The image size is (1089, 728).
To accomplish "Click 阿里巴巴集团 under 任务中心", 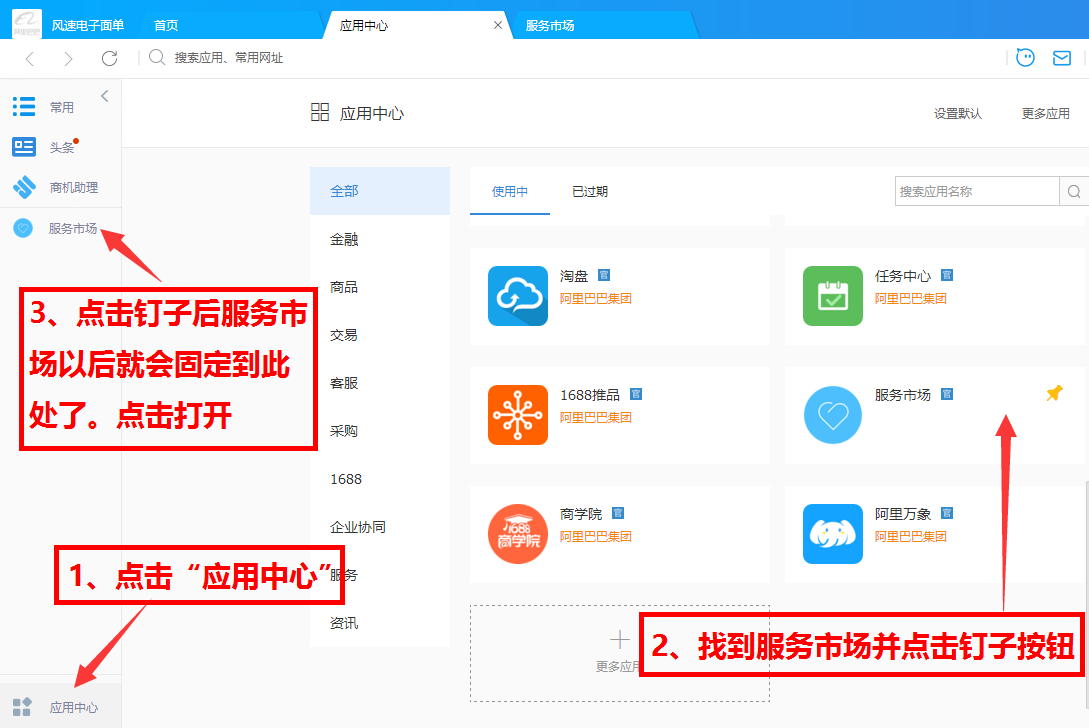I will pos(911,299).
